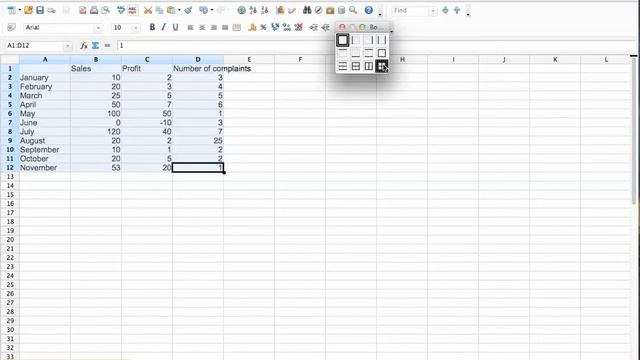
Task: Apply outer box border only
Action: (x=382, y=53)
